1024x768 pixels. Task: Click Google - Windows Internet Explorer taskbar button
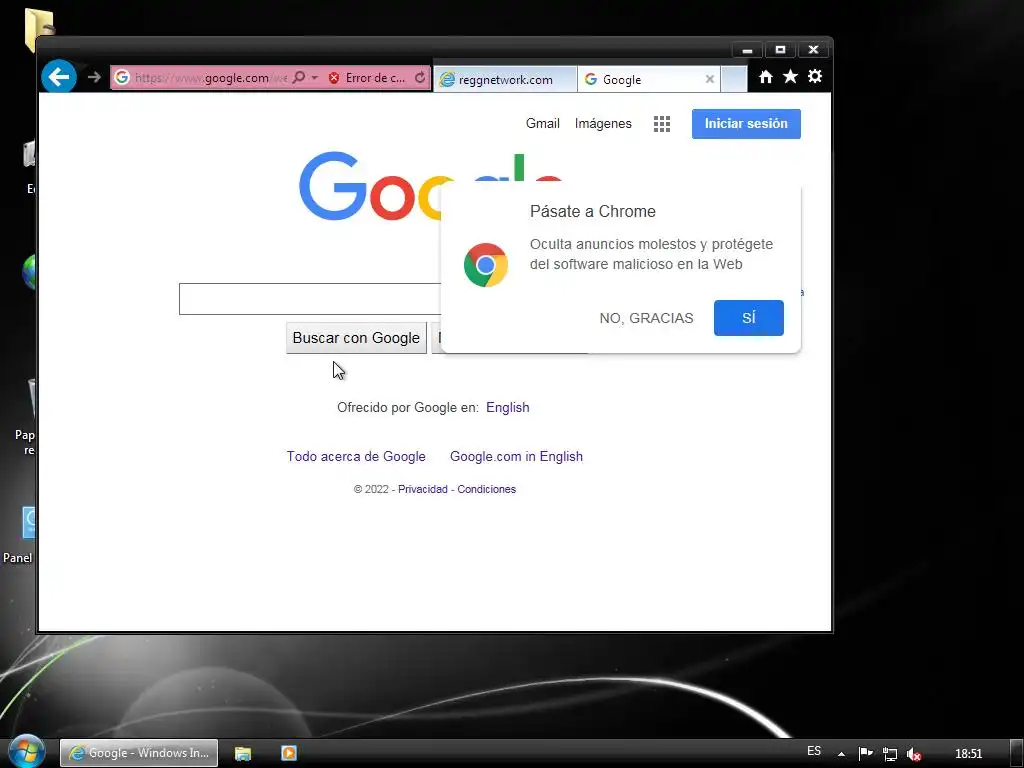coord(139,753)
